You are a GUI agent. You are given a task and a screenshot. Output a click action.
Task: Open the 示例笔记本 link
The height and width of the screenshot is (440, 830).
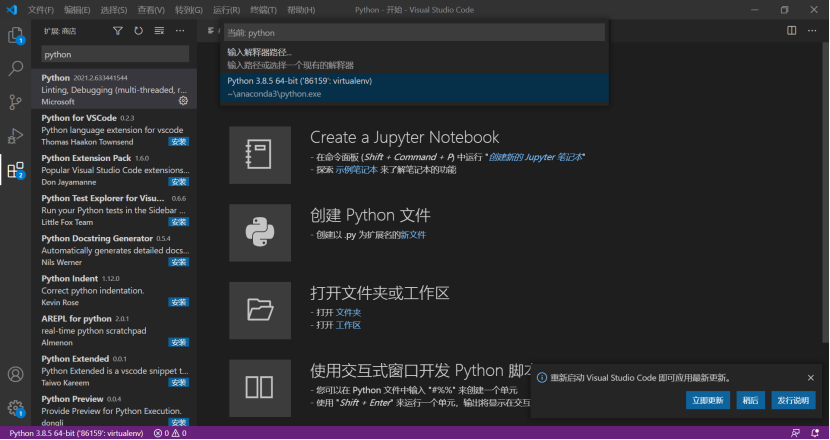point(357,170)
